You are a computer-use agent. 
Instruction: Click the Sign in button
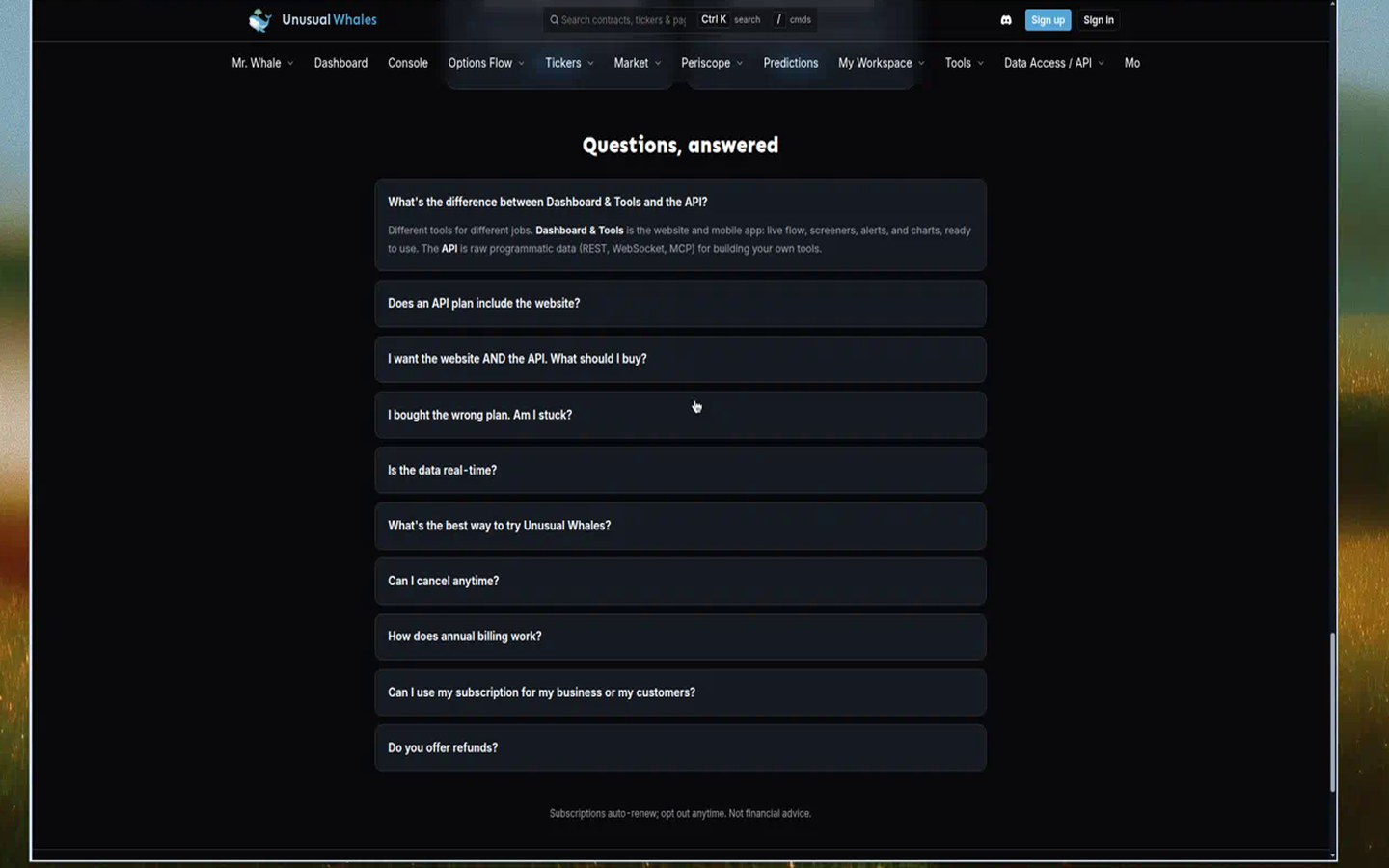(x=1099, y=20)
